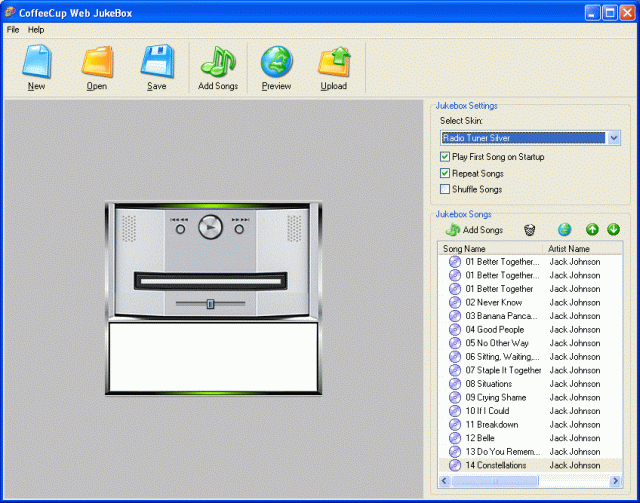Open the Help menu
The width and height of the screenshot is (640, 503).
click(36, 30)
